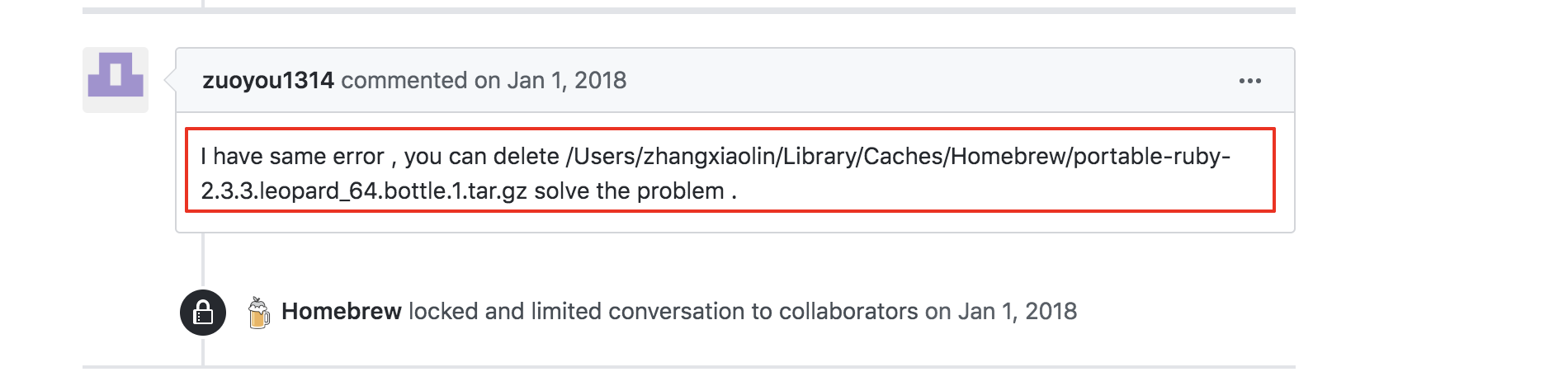Click the timeline line between comment and lock event

pos(203,261)
